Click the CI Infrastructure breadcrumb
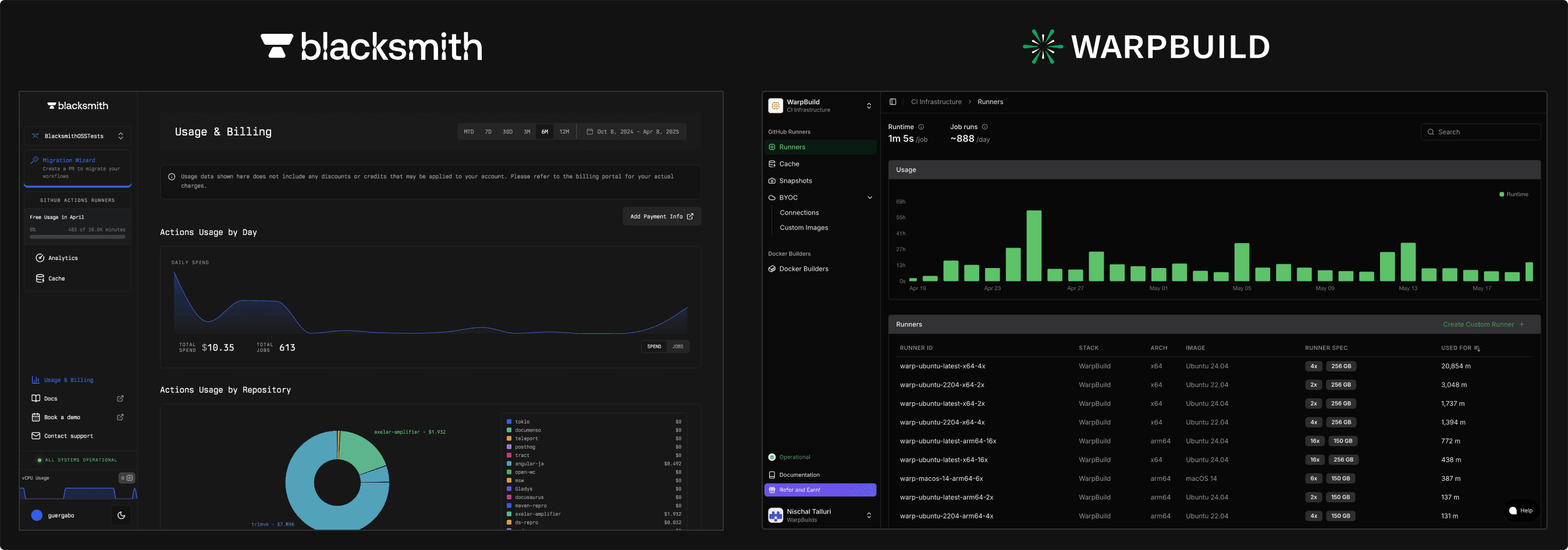Screen dimensions: 1568x550 (x=937, y=102)
